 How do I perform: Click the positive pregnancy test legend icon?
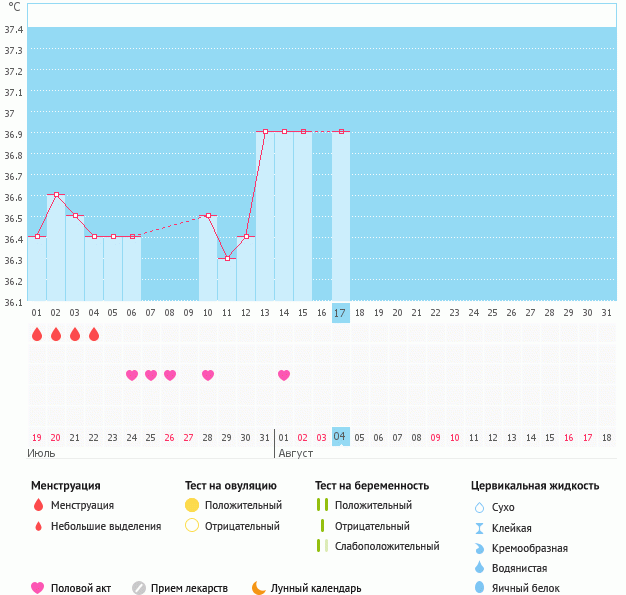321,505
